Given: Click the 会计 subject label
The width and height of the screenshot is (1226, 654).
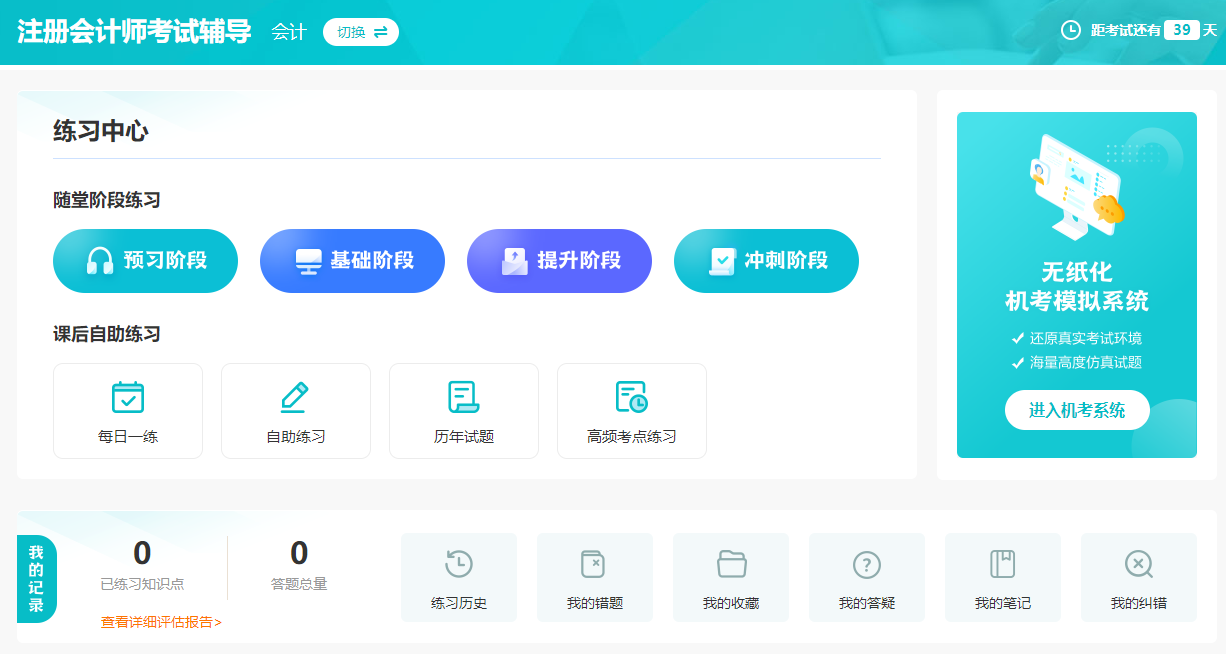Looking at the screenshot, I should coord(287,31).
